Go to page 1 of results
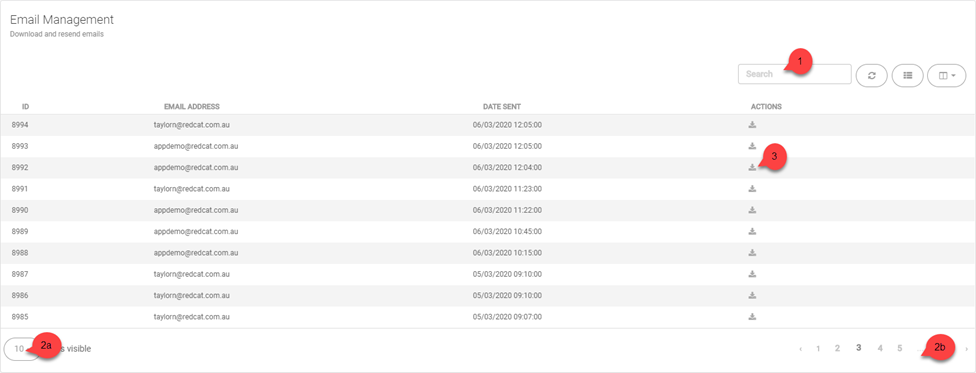The width and height of the screenshot is (976, 373). (818, 348)
